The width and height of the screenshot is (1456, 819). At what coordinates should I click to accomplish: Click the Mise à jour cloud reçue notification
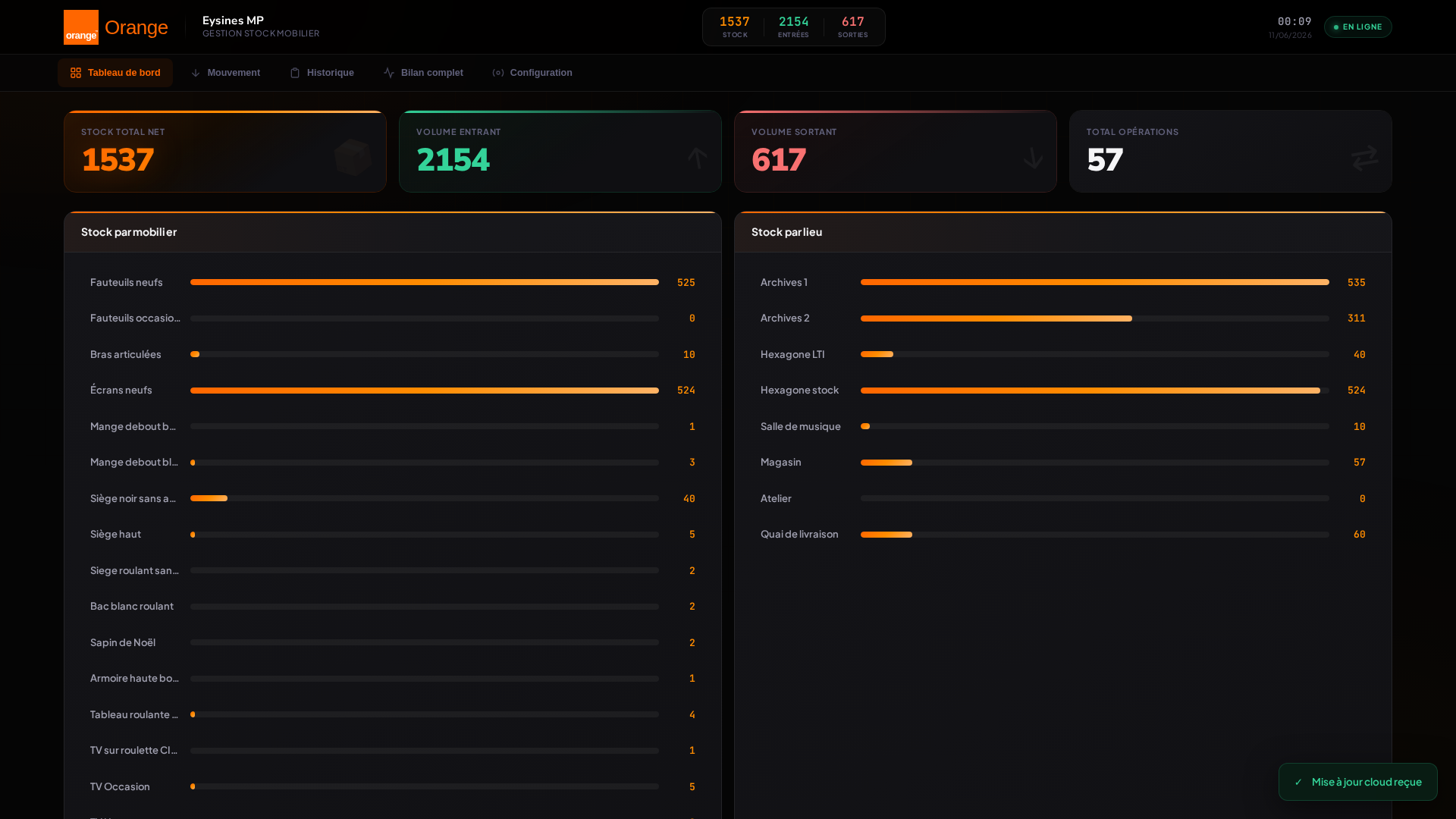[1357, 782]
